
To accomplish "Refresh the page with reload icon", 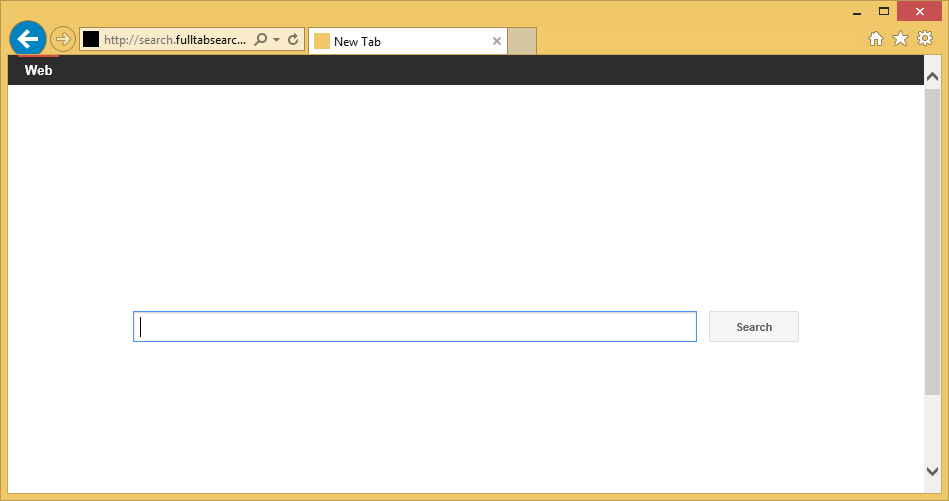I will (293, 40).
